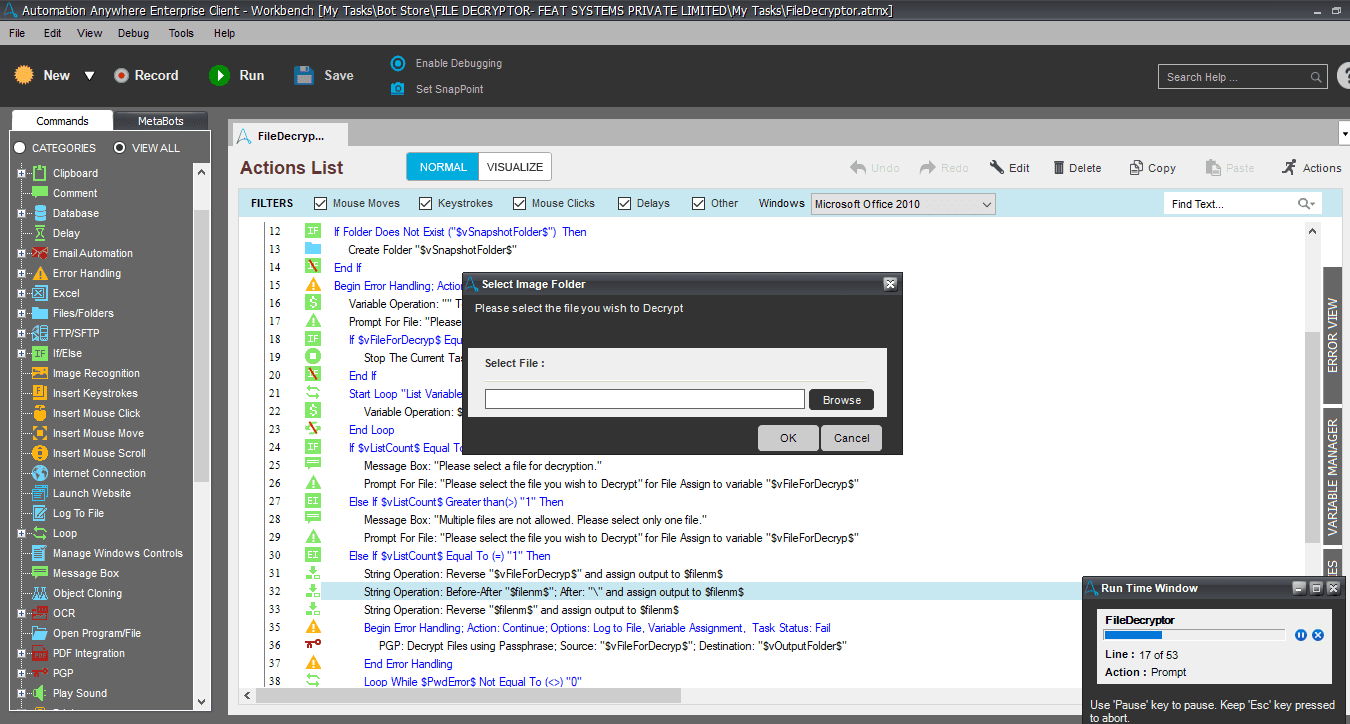Screen dimensions: 1350x724
Task: Select the Internet Connection globe icon
Action: click(x=39, y=473)
